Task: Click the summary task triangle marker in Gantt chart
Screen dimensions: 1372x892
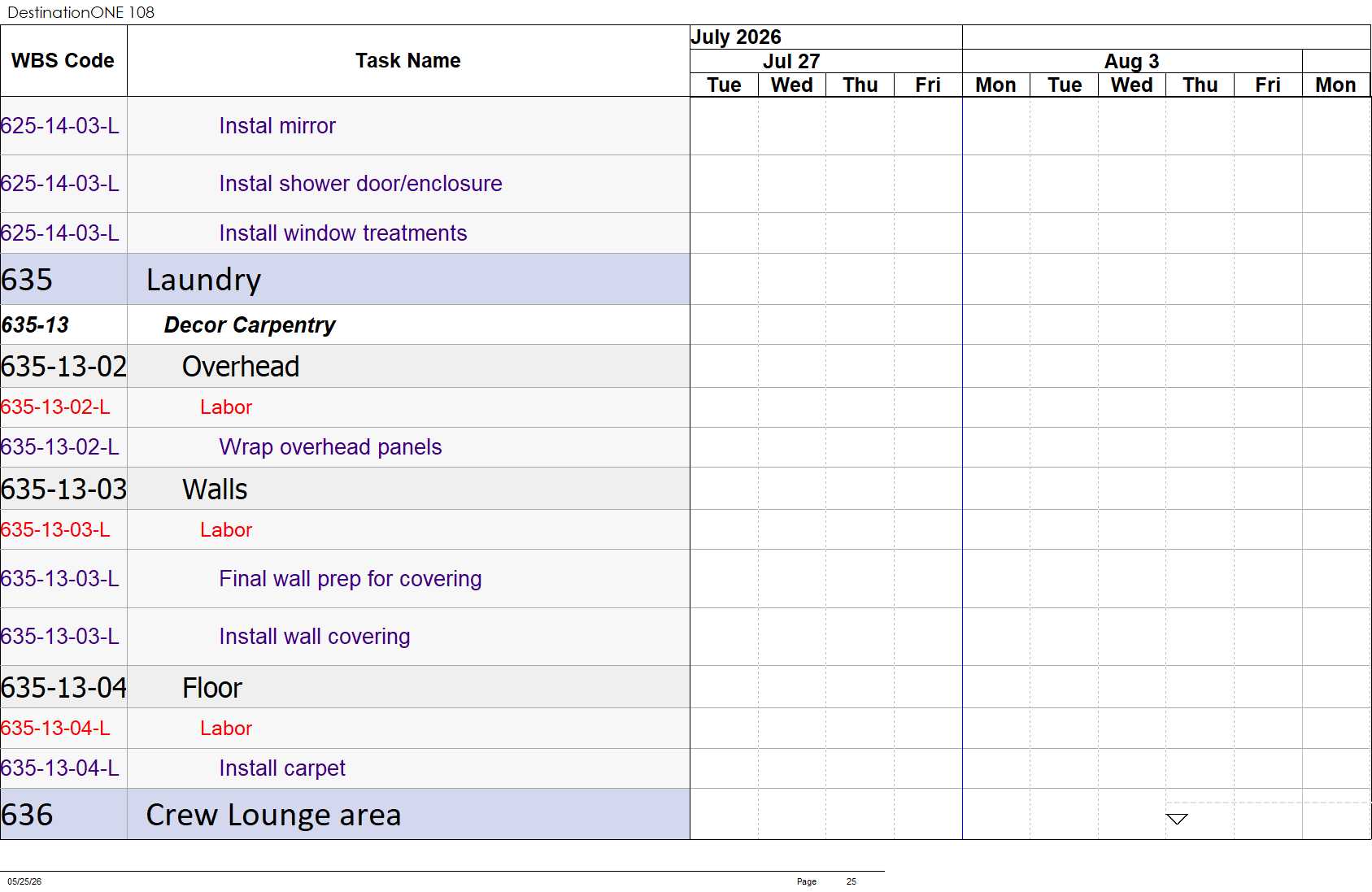Action: click(1177, 819)
